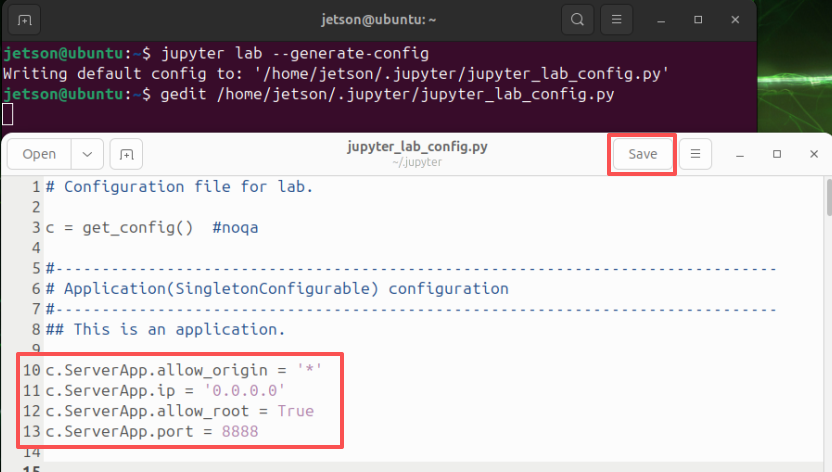Minimize the terminal window
This screenshot has height=472, width=832.
pyautogui.click(x=661, y=20)
